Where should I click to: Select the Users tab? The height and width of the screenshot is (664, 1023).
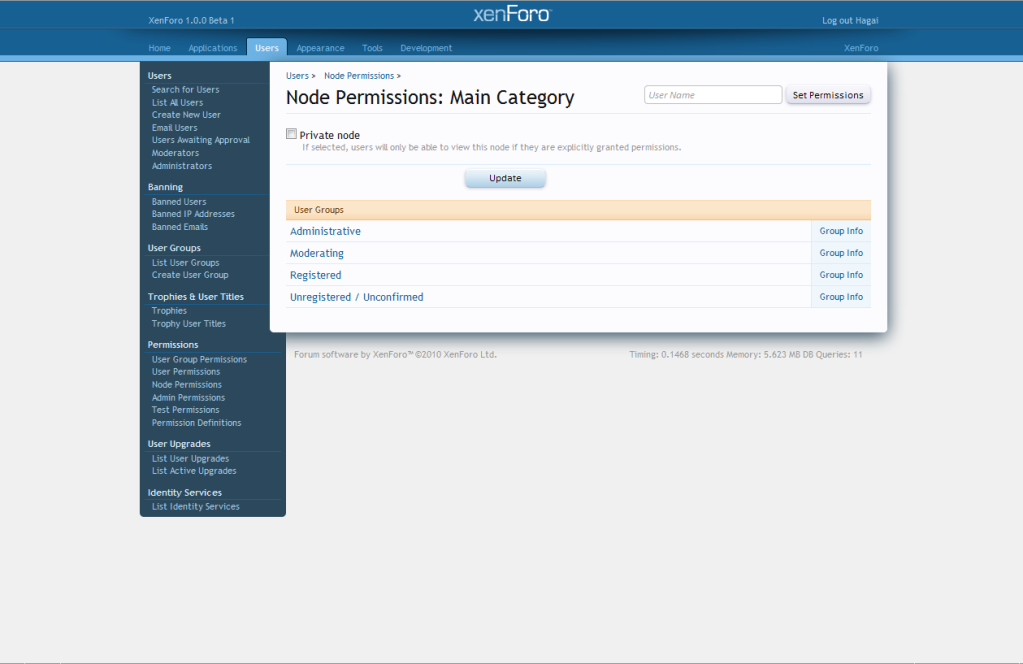pos(267,48)
